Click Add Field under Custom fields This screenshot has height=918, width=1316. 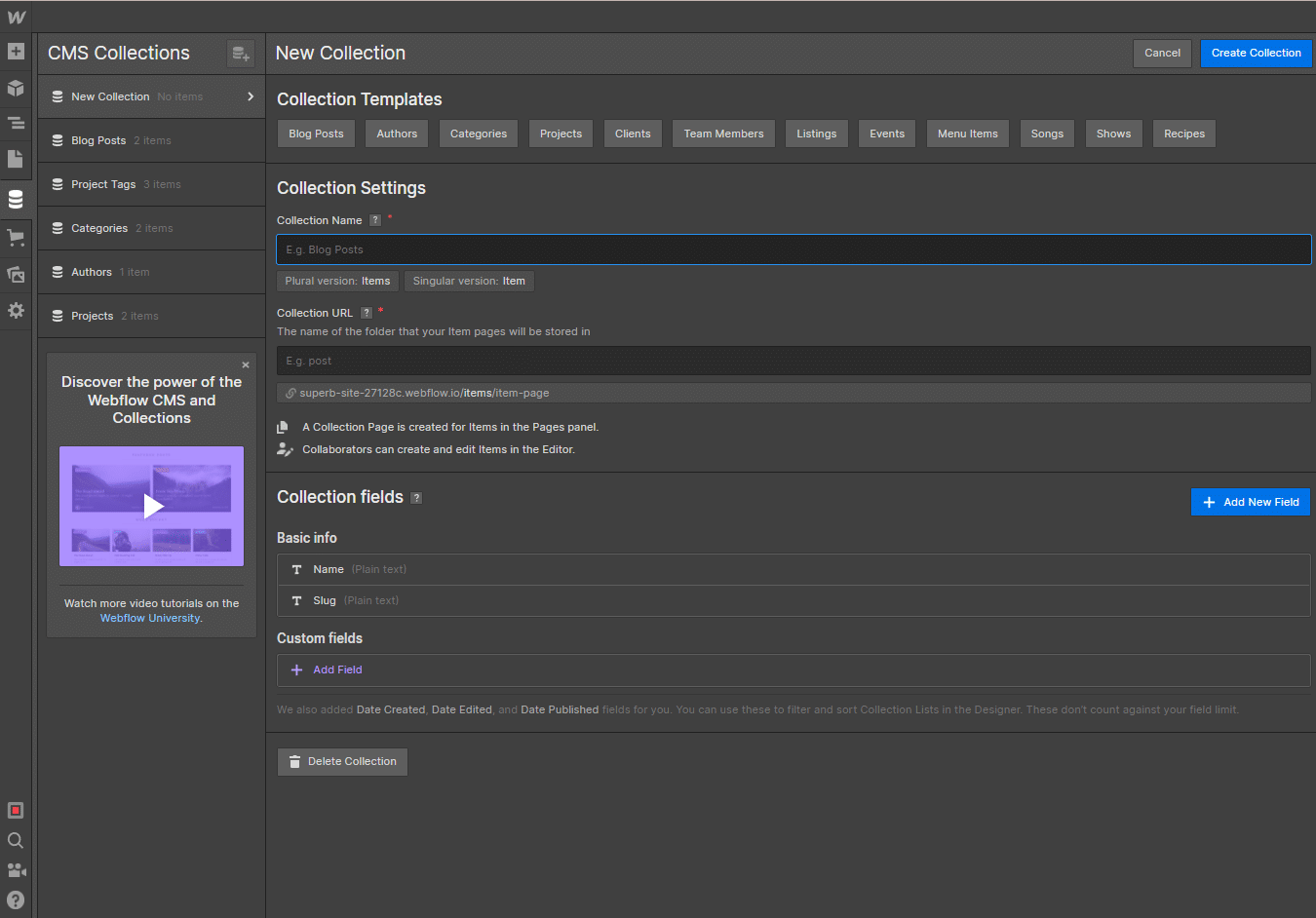tap(793, 669)
